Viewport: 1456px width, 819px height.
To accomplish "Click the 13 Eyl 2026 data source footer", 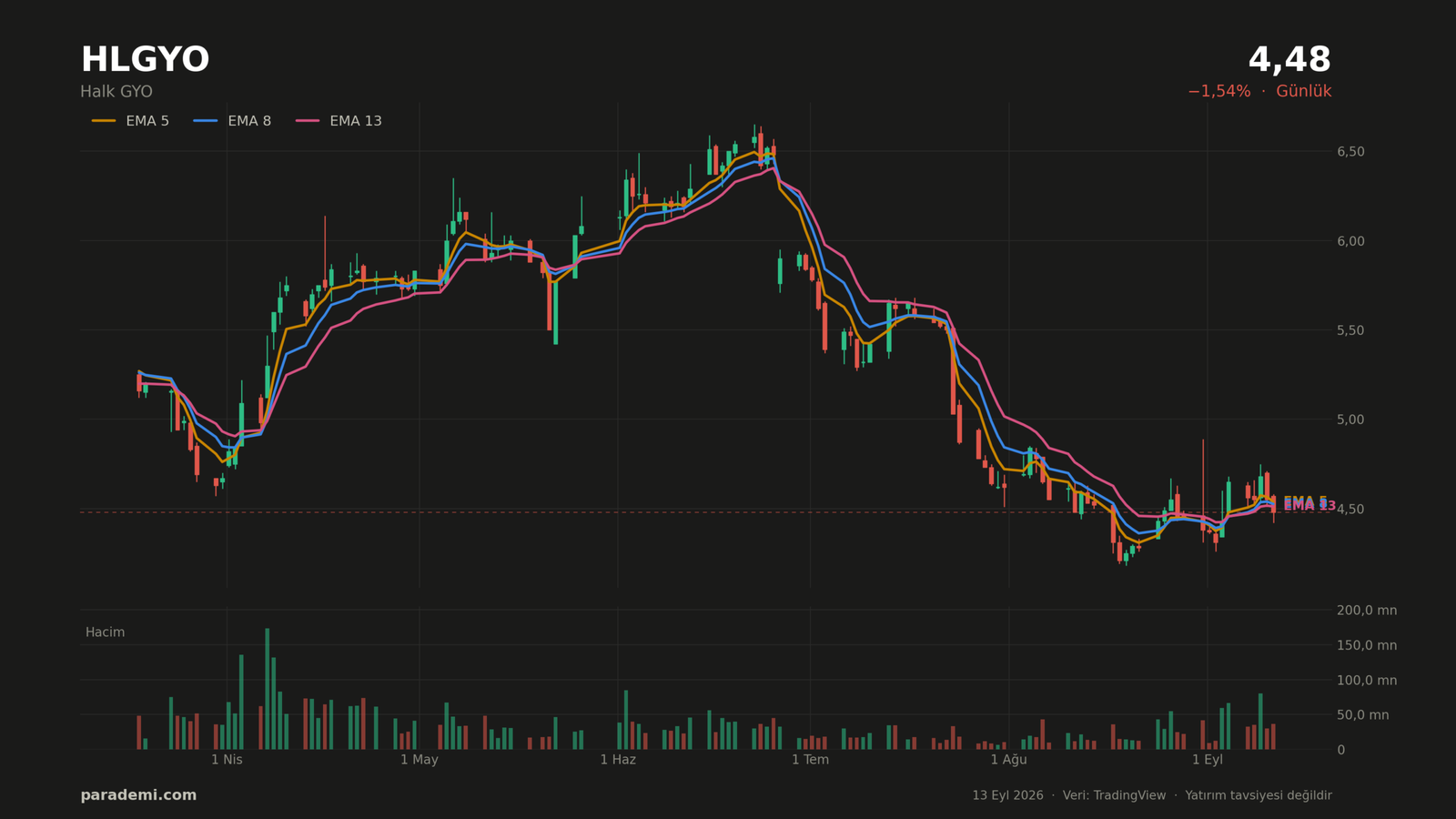I will (x=1152, y=795).
